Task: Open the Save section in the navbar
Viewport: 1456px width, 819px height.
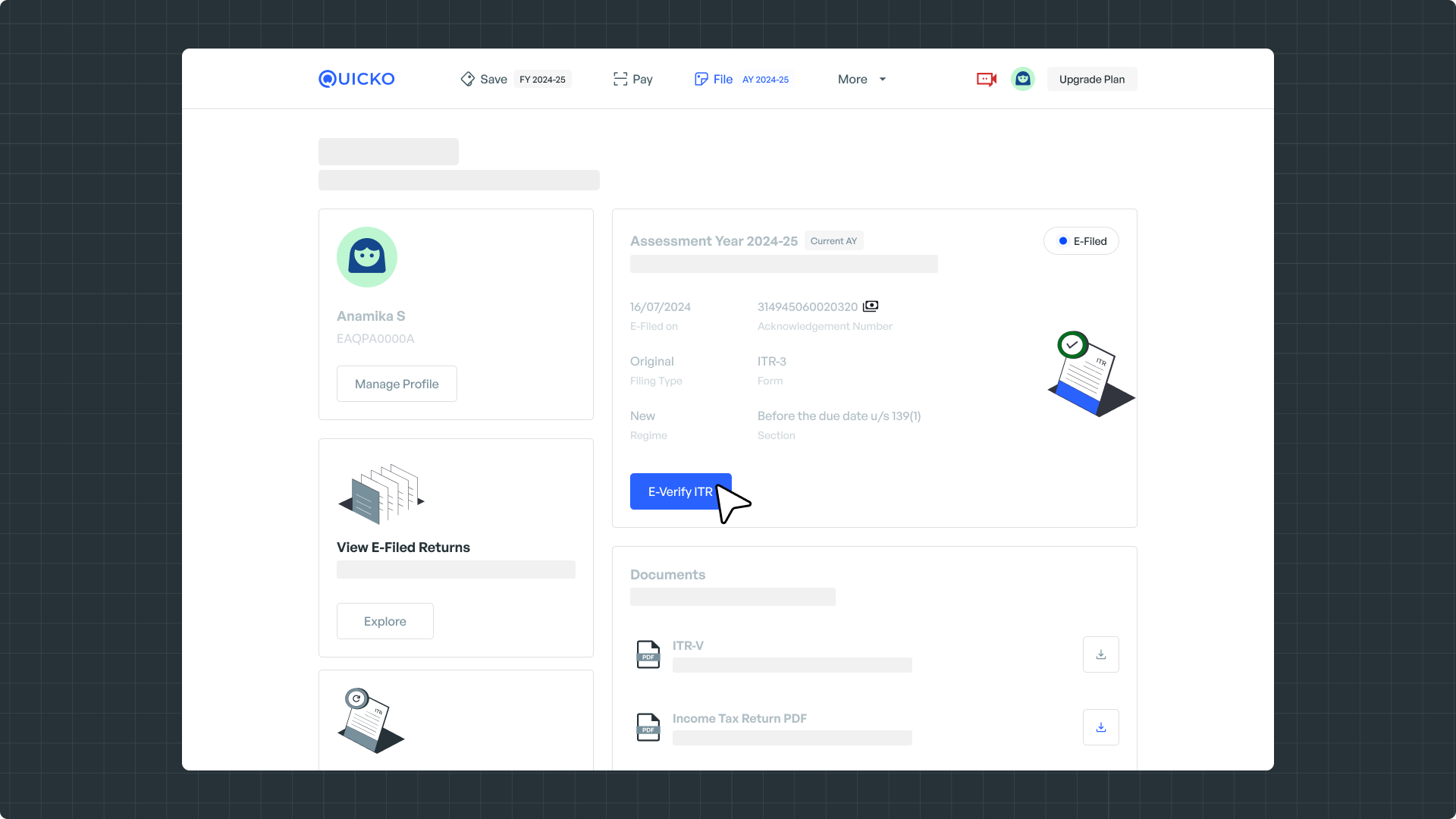Action: [x=485, y=79]
